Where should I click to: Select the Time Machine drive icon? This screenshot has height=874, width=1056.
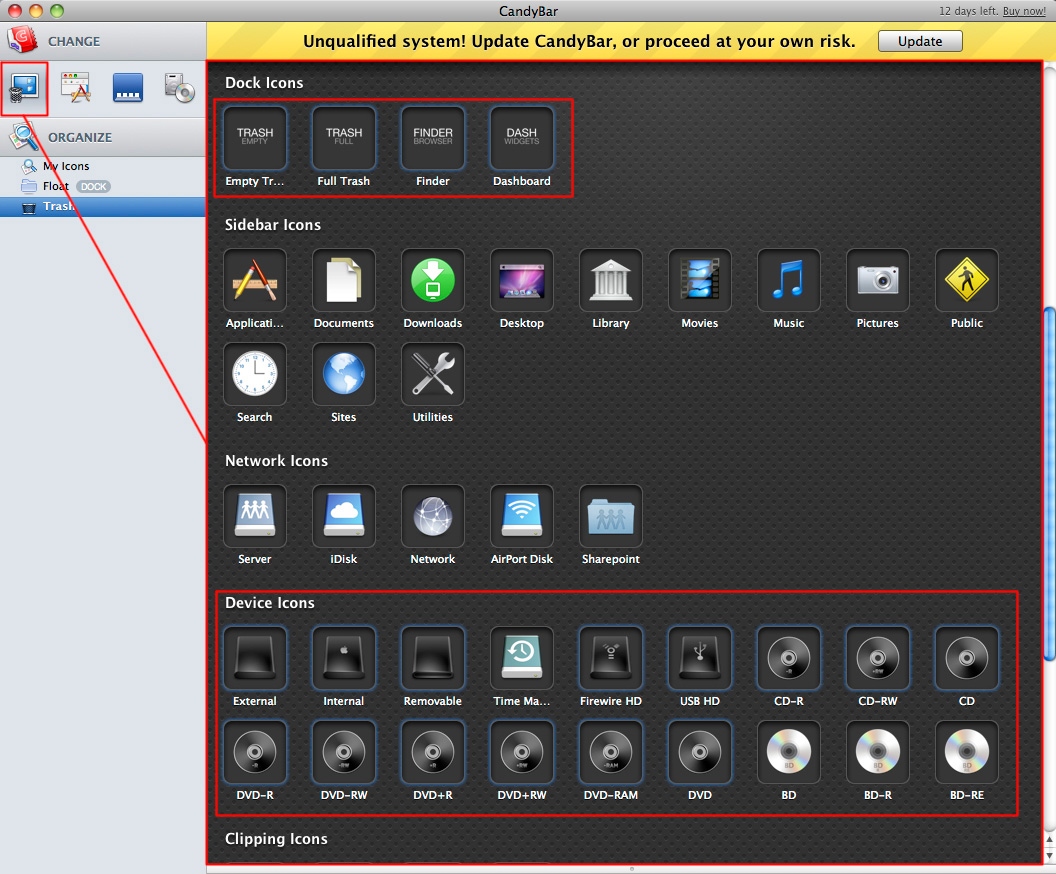[x=521, y=658]
